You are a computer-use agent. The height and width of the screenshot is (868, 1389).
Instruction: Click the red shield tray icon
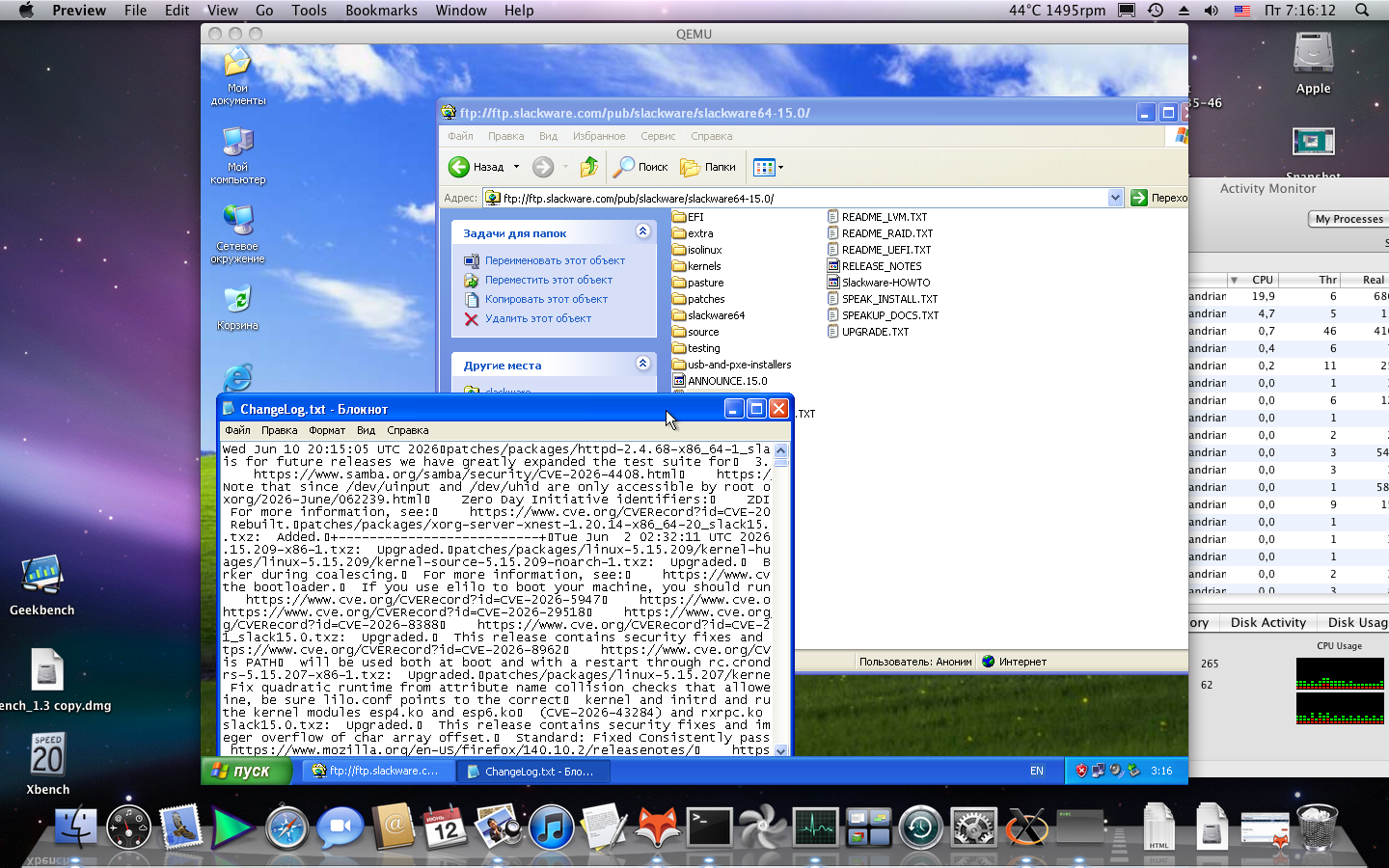[1081, 771]
